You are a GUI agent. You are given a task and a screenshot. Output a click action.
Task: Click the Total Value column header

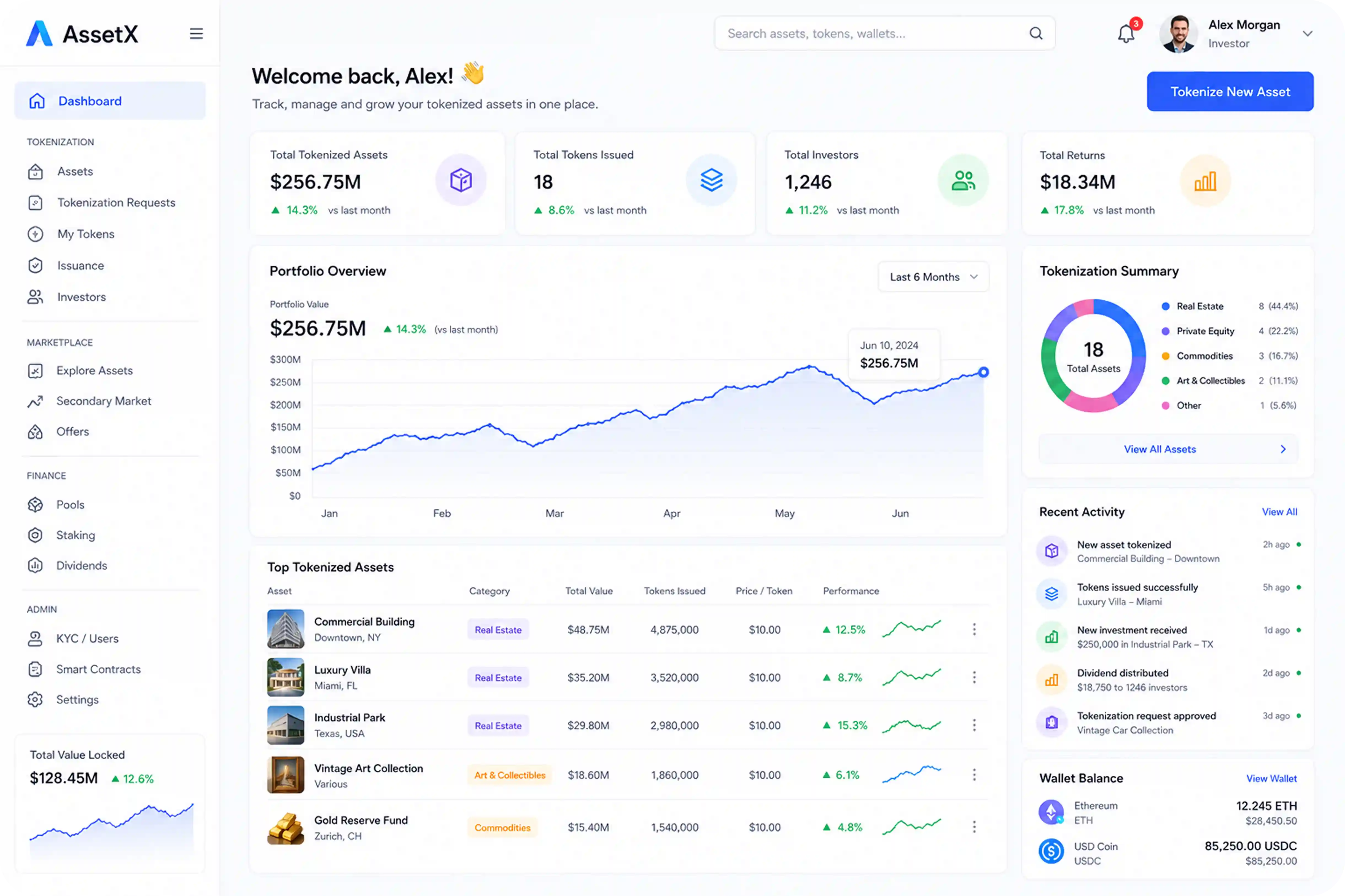click(x=588, y=592)
